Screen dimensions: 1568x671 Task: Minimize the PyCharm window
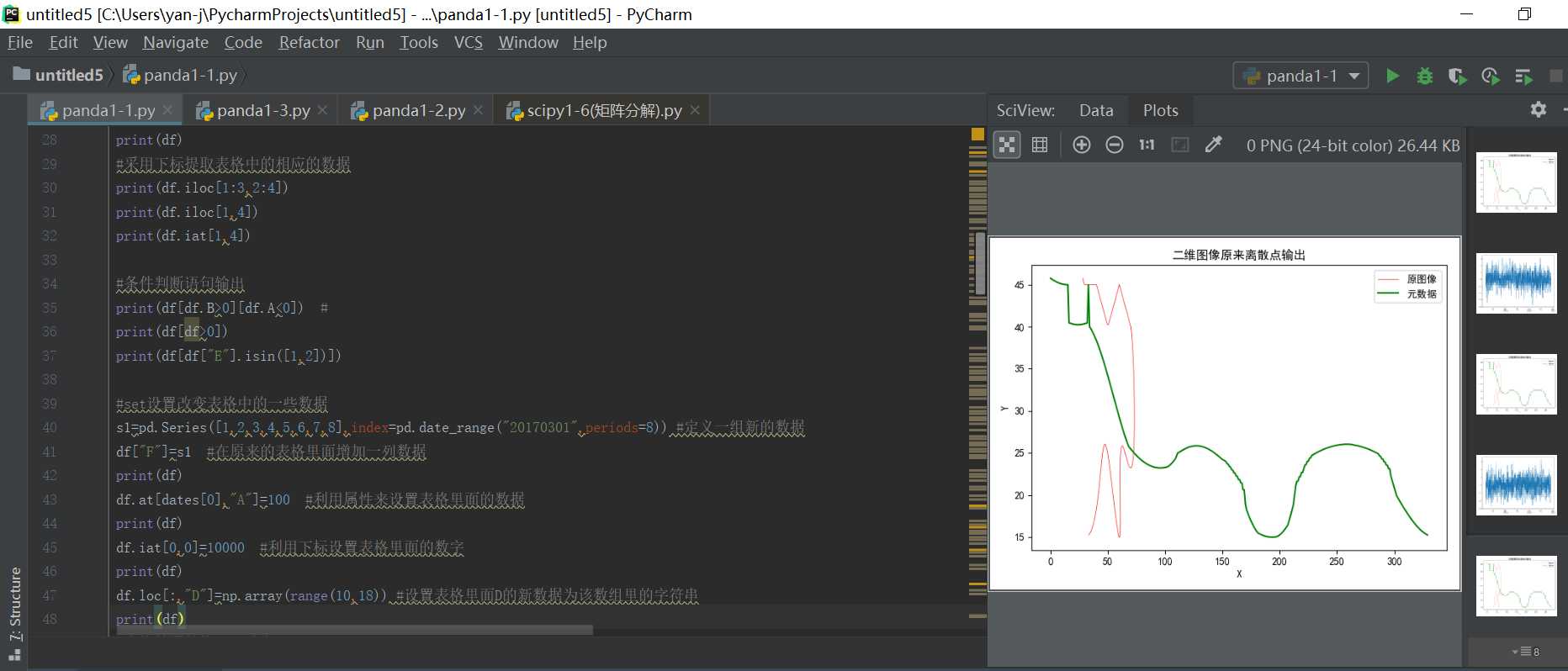(1466, 13)
